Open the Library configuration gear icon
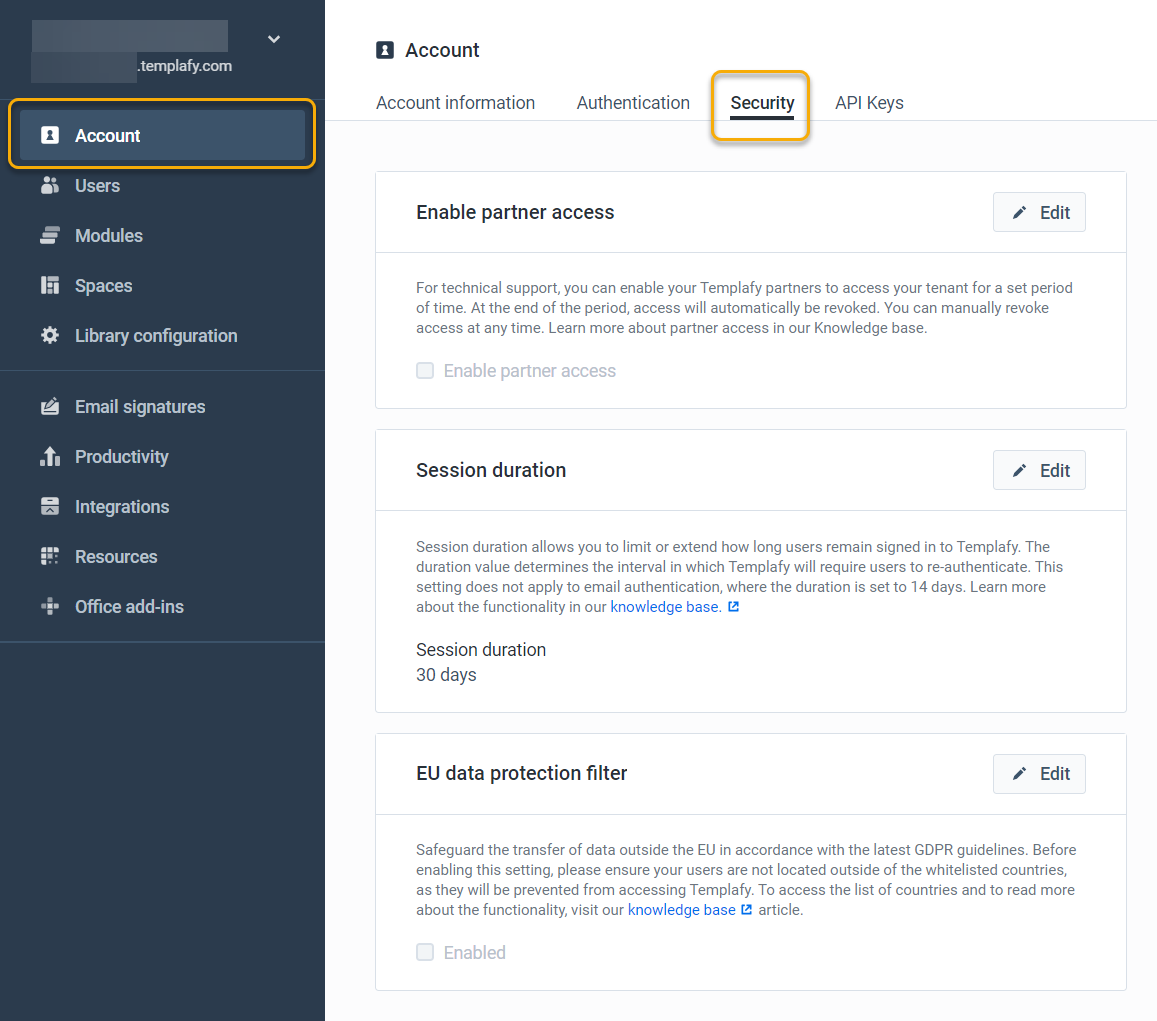The width and height of the screenshot is (1157, 1021). (49, 335)
